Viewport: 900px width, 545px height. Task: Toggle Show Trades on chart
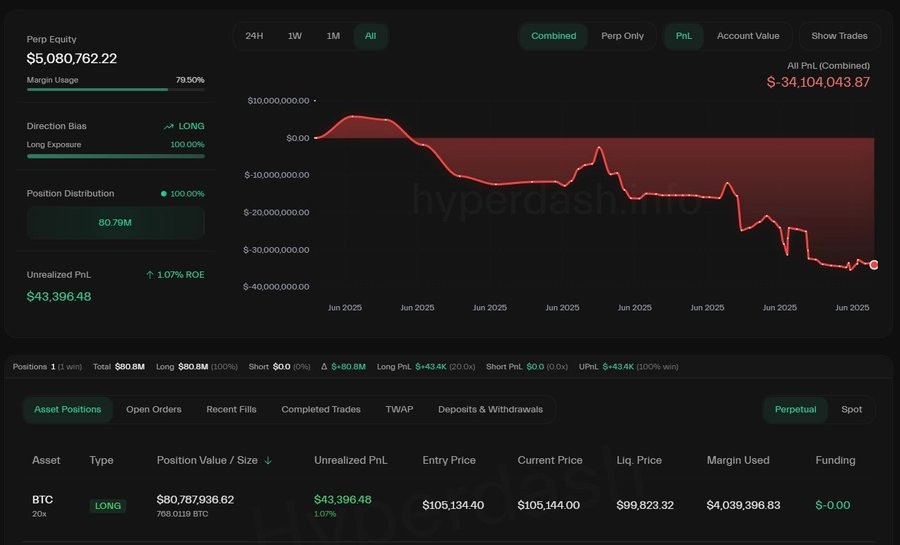coord(839,36)
